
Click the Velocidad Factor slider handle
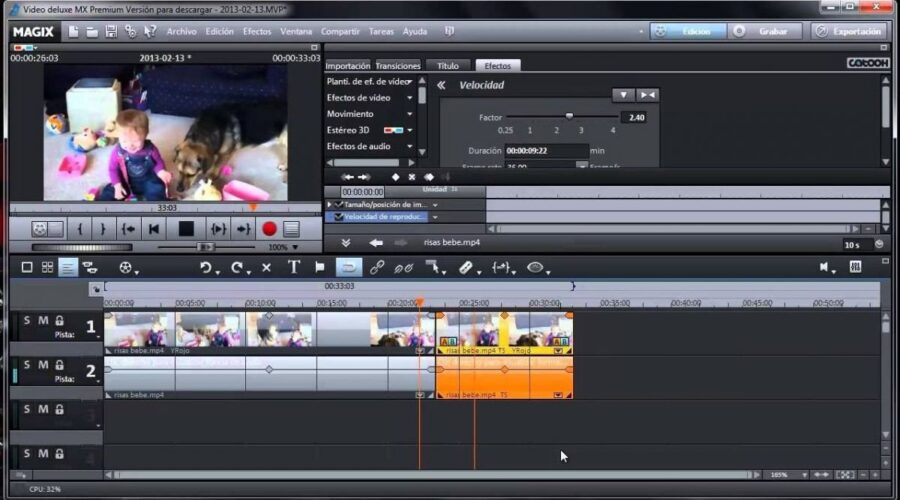(569, 117)
